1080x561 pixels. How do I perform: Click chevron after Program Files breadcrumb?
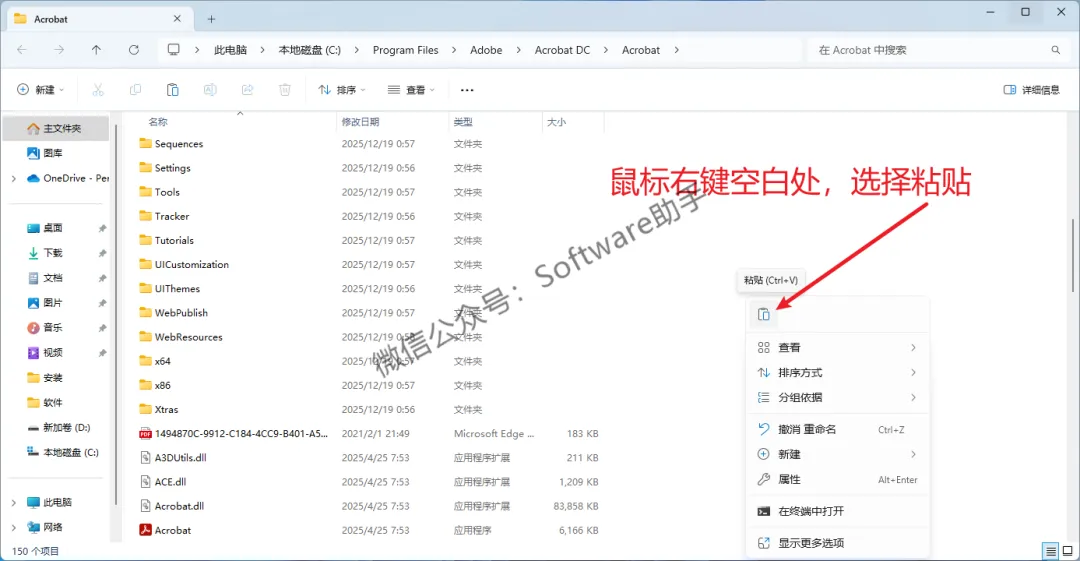point(454,50)
